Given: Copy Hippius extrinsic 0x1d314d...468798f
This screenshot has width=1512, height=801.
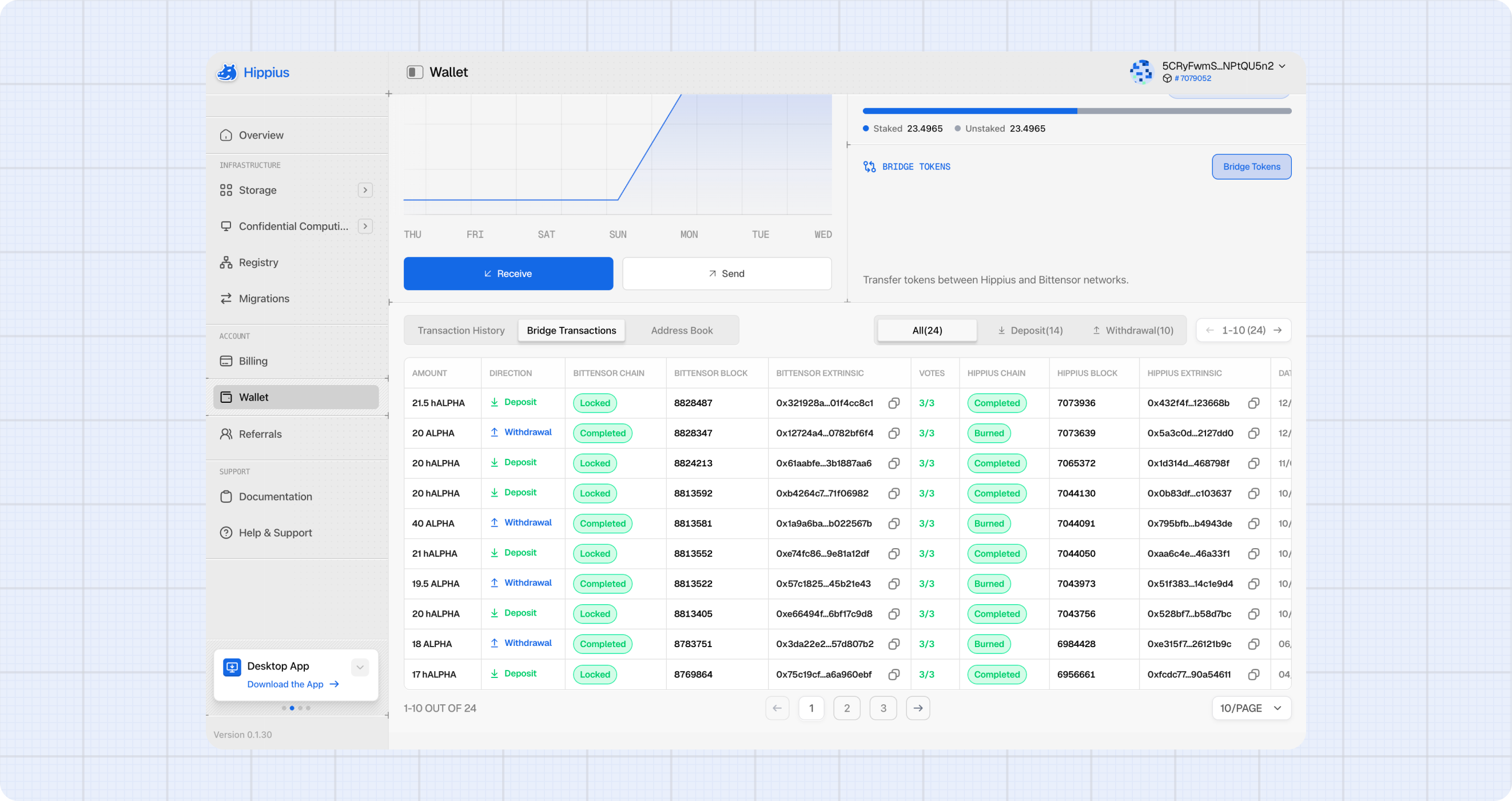Looking at the screenshot, I should point(1254,463).
